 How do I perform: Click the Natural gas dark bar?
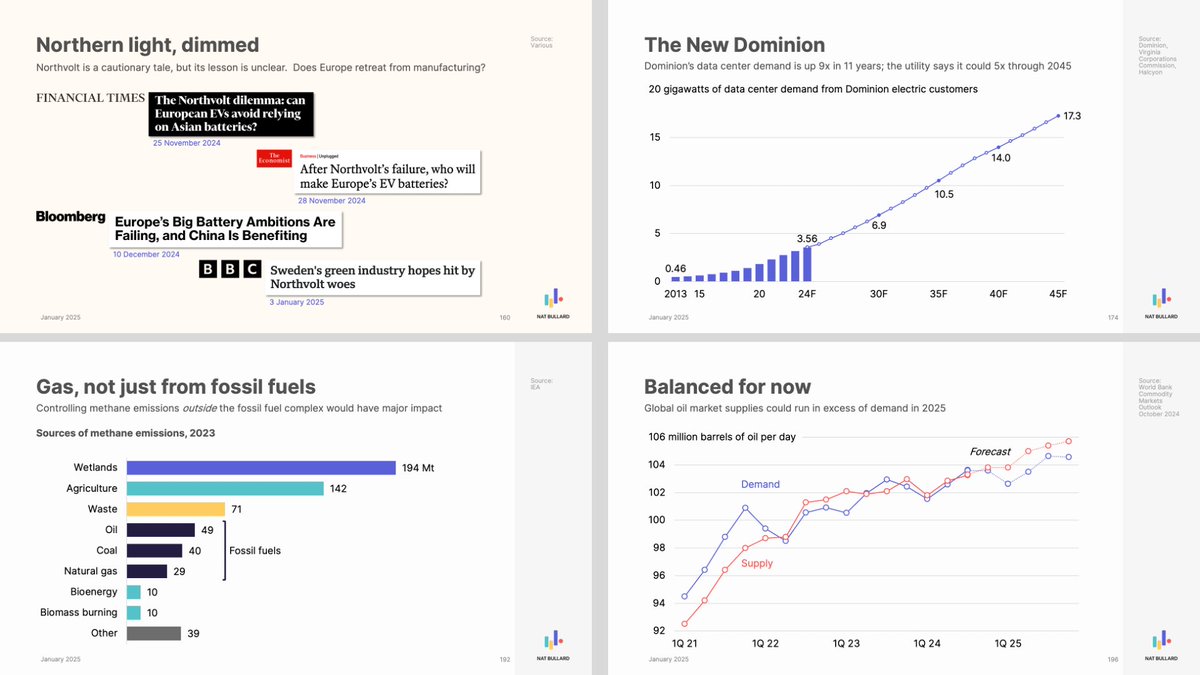click(147, 571)
